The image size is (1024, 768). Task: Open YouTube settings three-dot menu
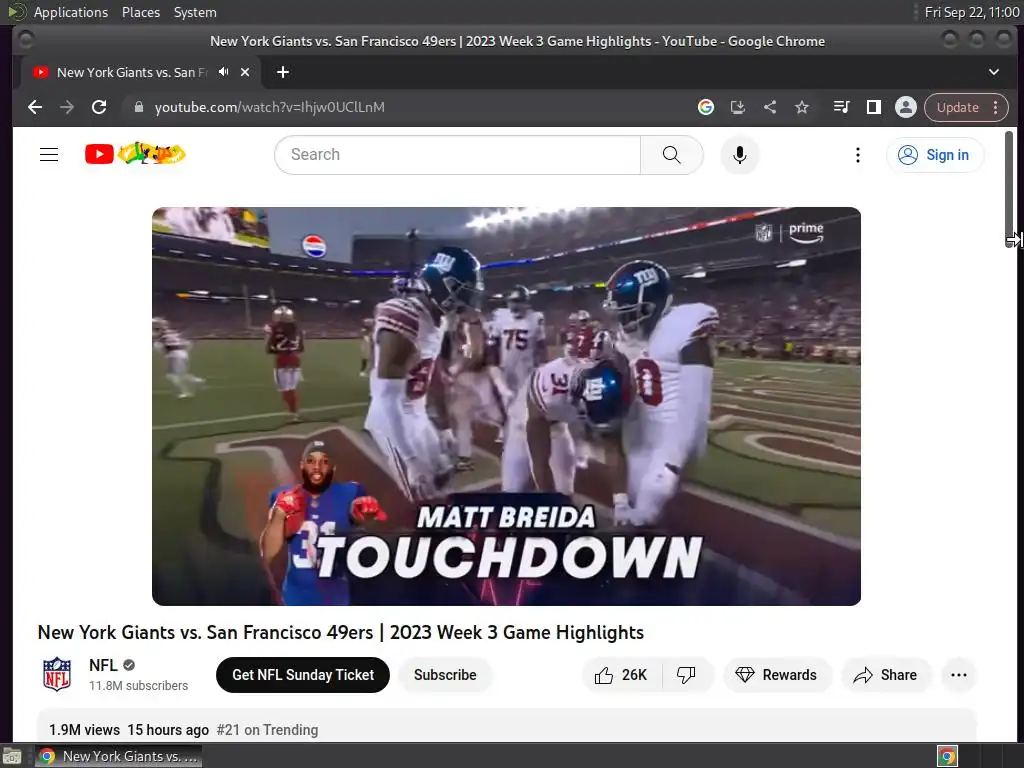point(857,155)
